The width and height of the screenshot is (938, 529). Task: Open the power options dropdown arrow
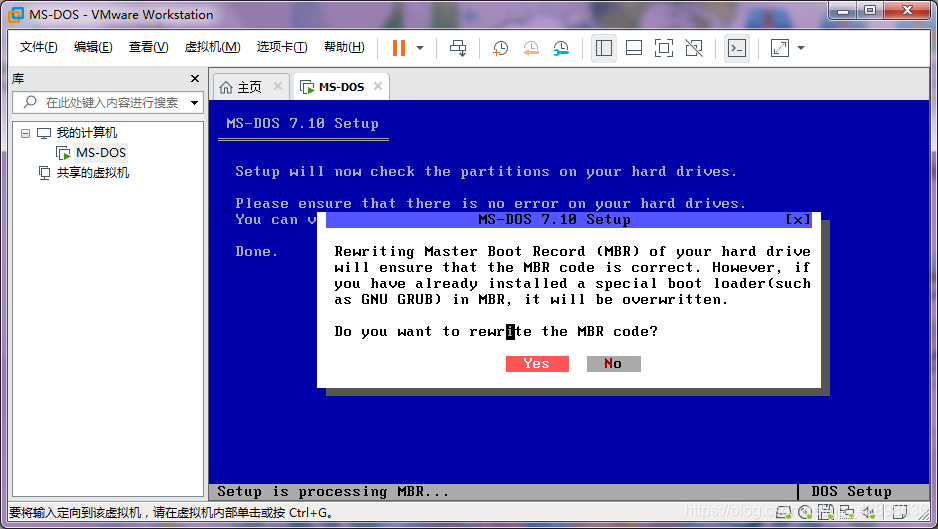click(420, 48)
